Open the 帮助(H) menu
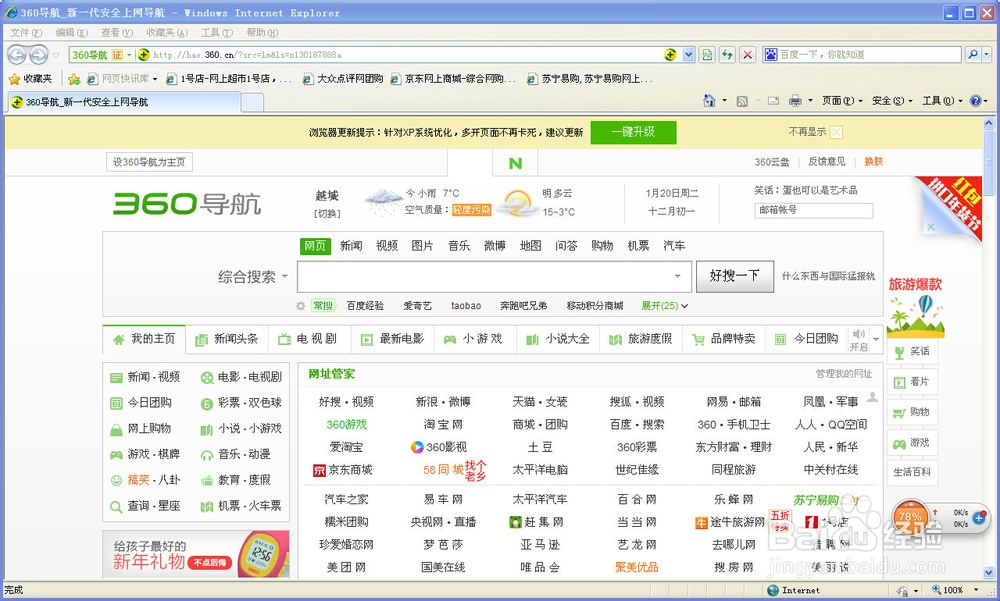The image size is (1000, 601). [x=262, y=33]
